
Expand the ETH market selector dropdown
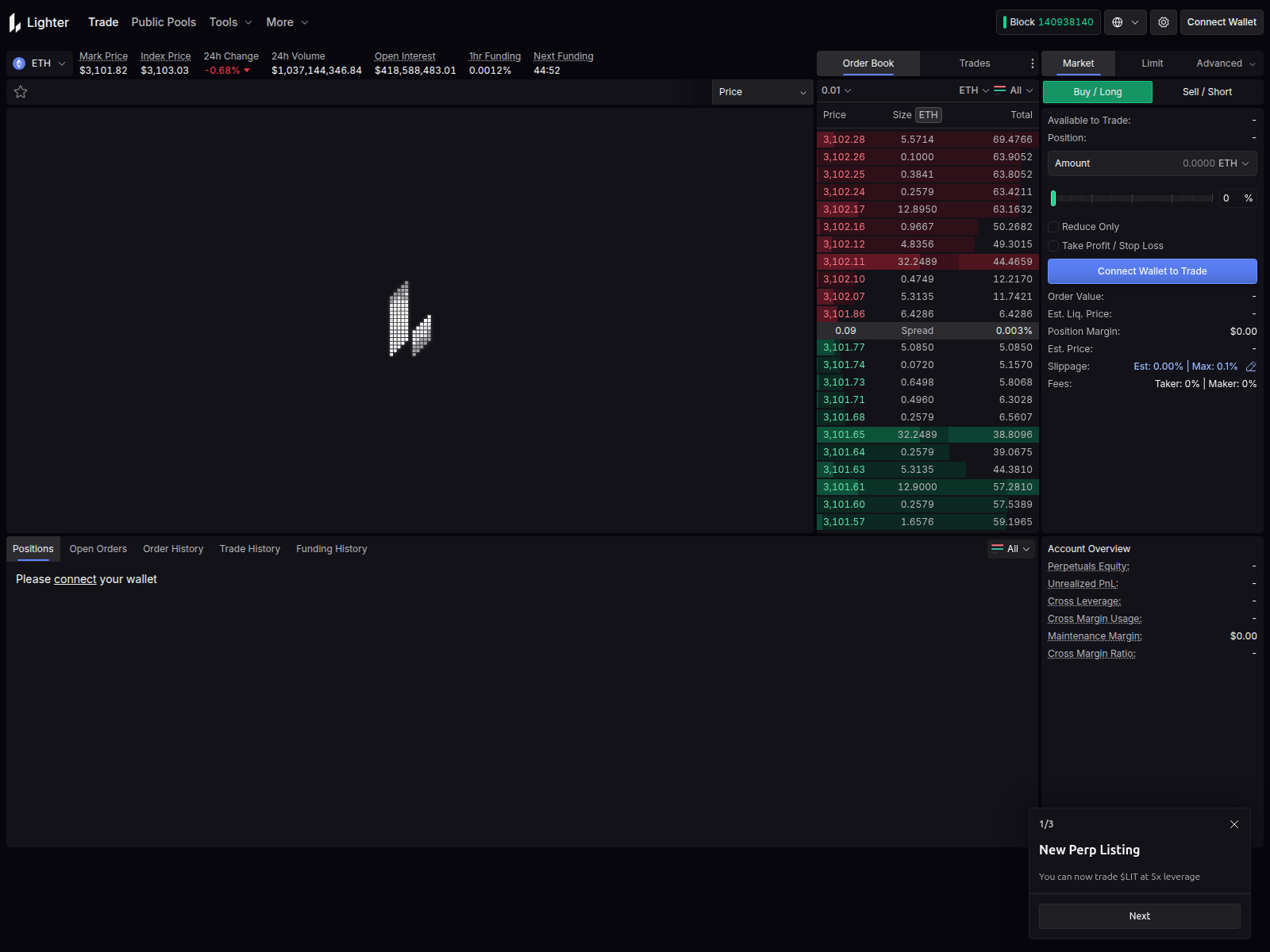pyautogui.click(x=62, y=63)
